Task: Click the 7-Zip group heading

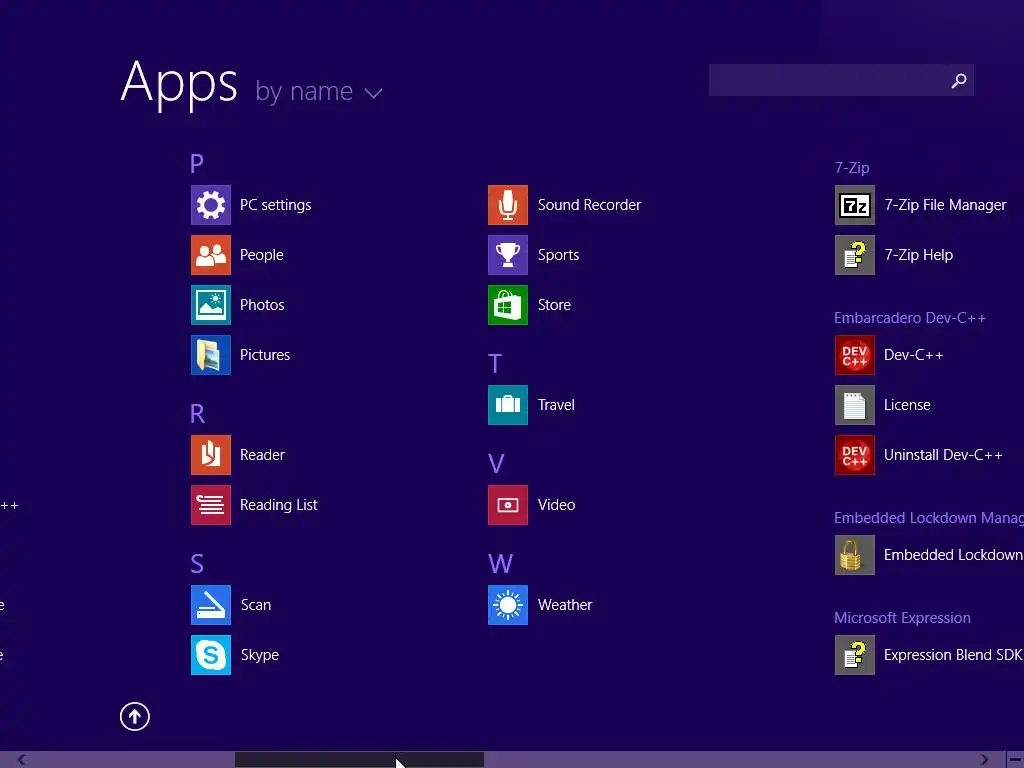Action: pos(852,168)
